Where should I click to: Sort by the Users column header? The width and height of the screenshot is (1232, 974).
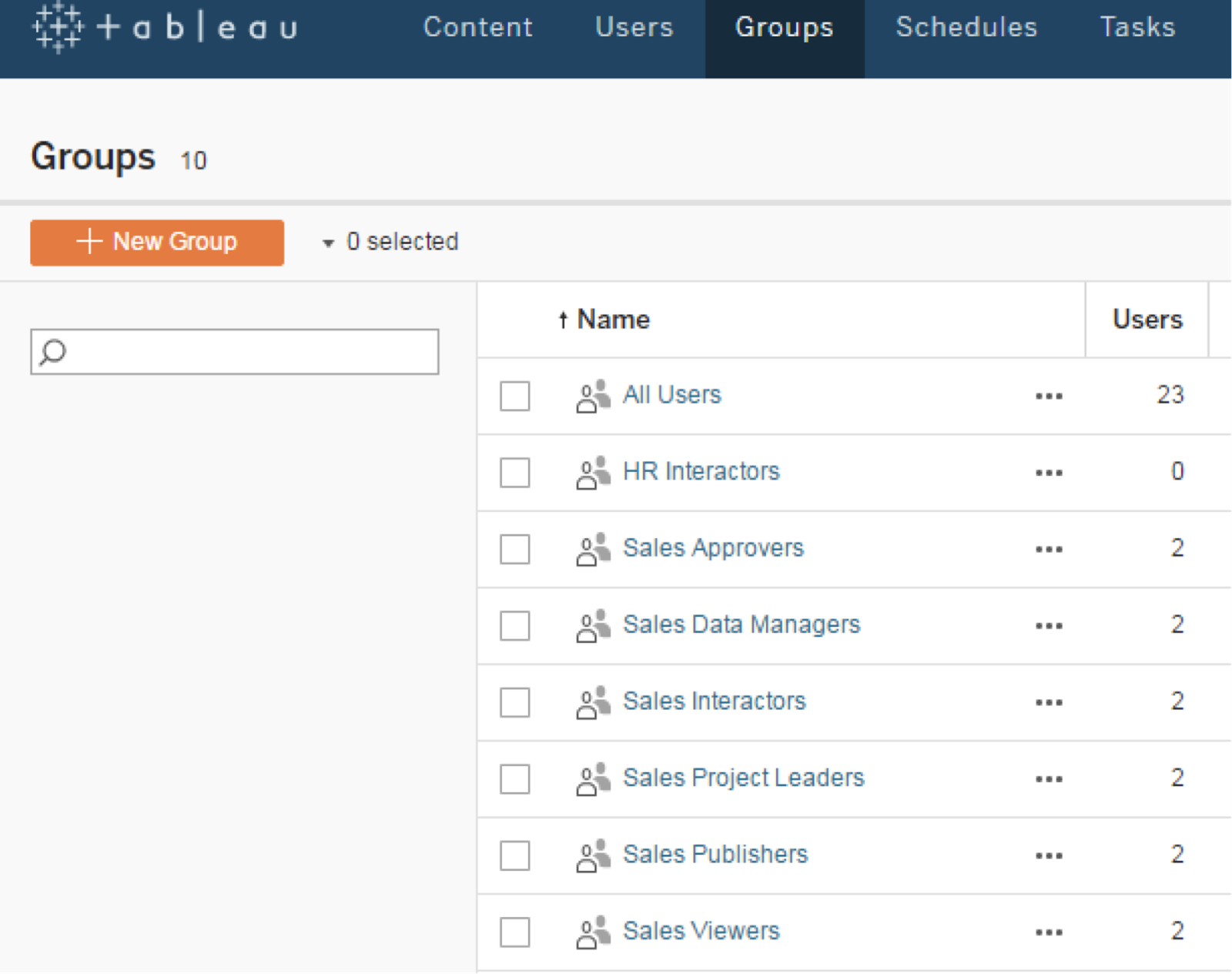click(x=1147, y=320)
